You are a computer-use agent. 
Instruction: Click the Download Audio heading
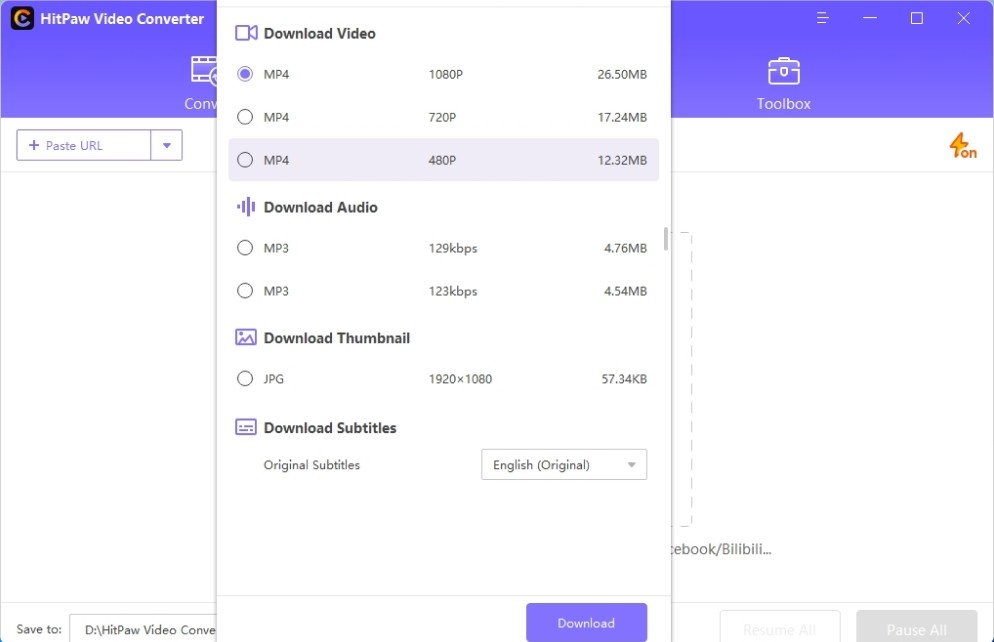[321, 207]
